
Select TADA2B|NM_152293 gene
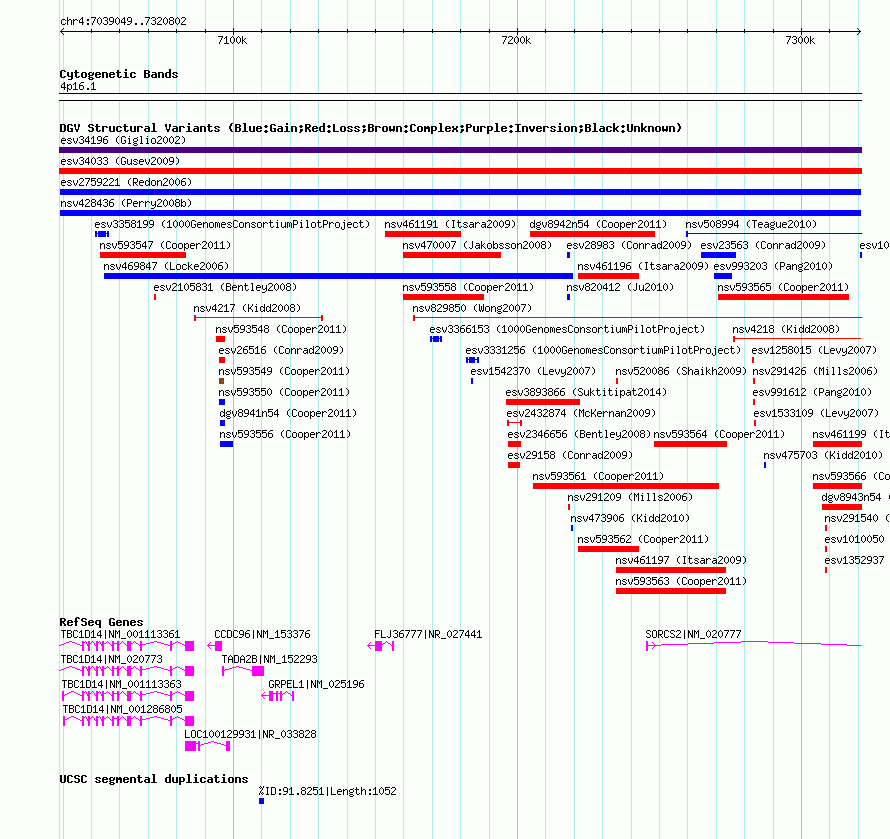coord(243,671)
